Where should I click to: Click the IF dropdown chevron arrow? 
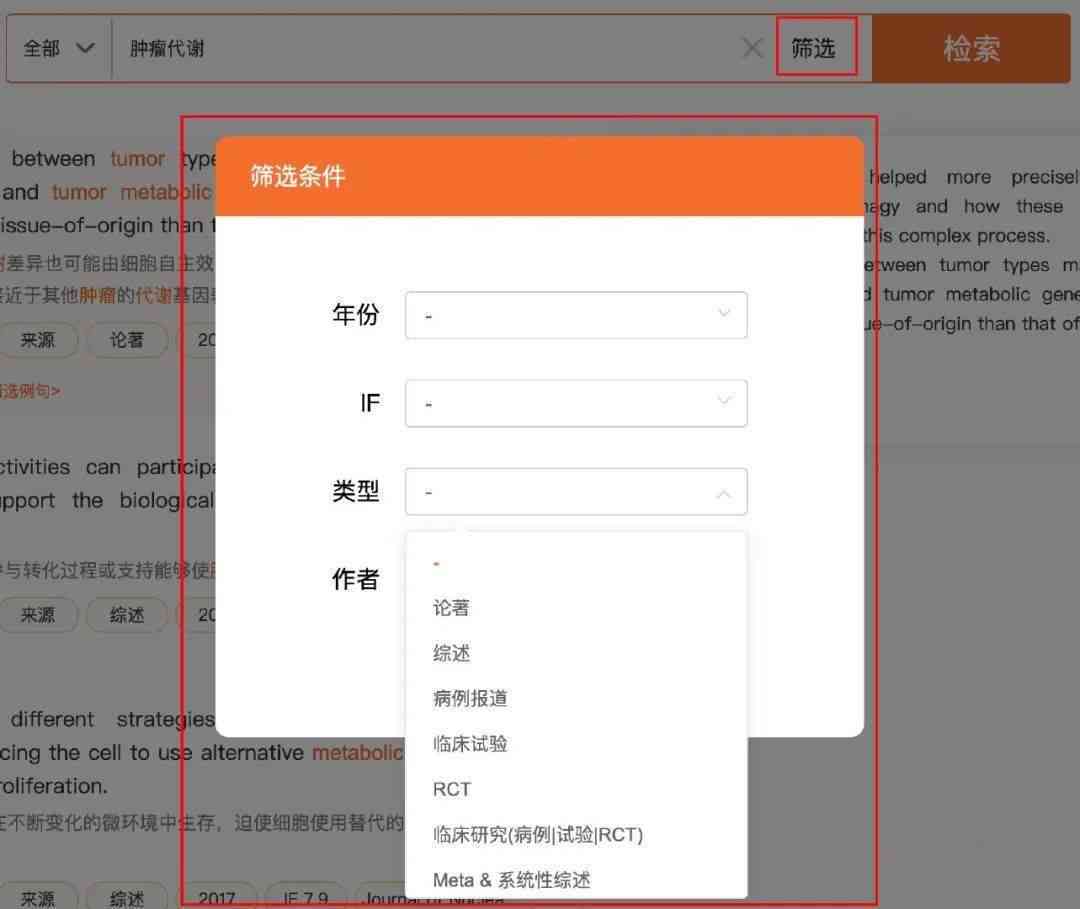click(x=724, y=401)
